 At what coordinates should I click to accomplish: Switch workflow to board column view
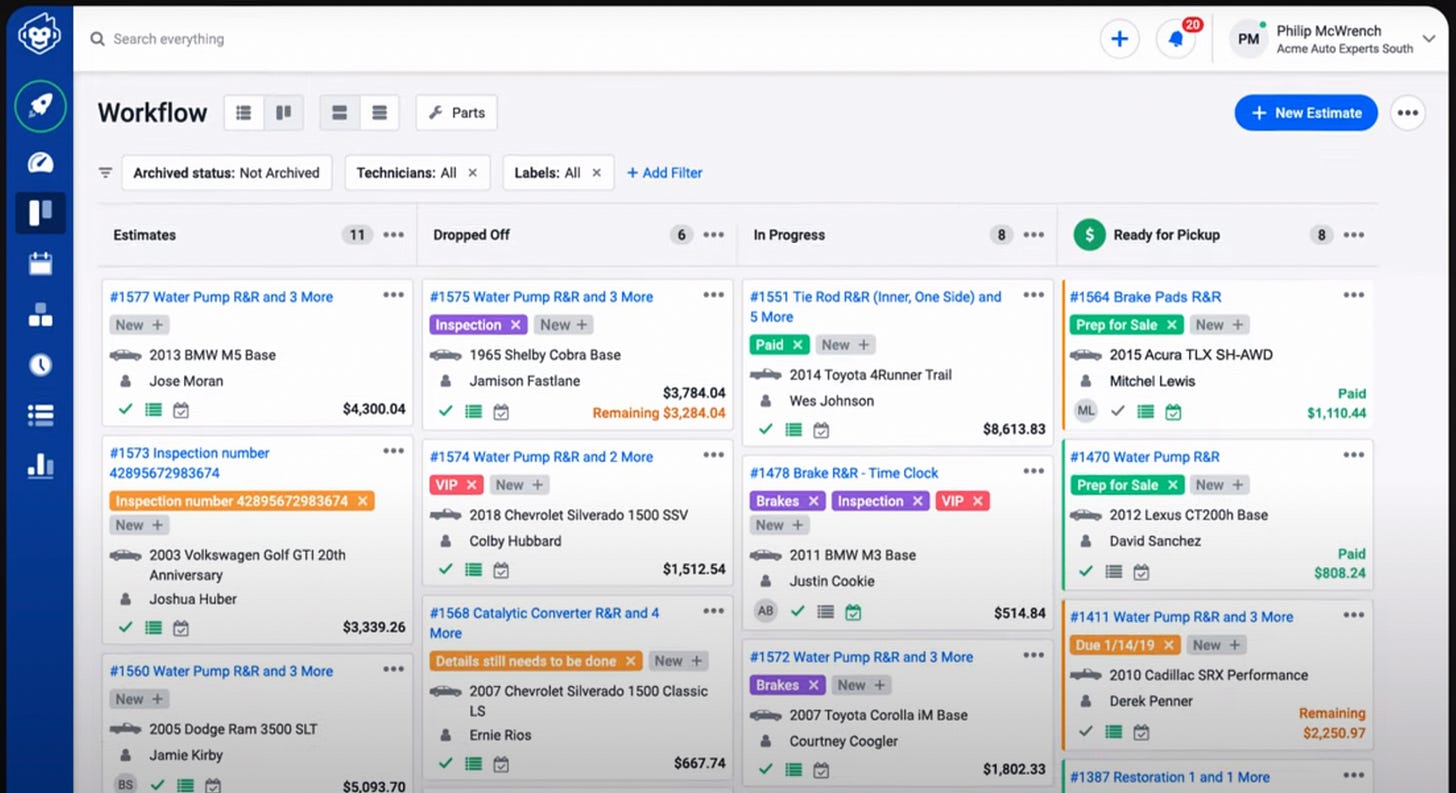coord(283,113)
